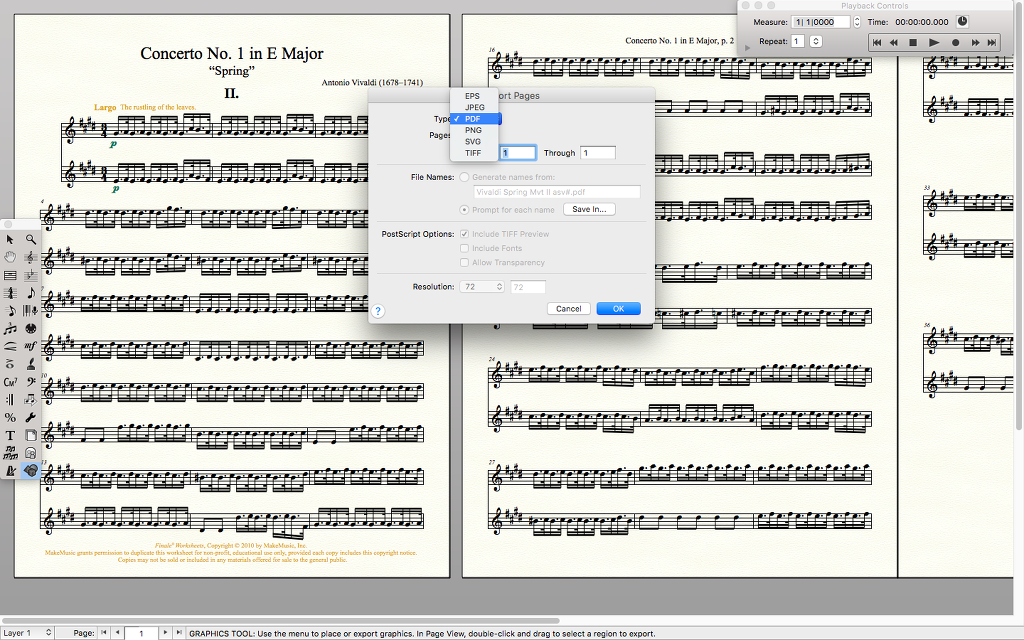Image resolution: width=1024 pixels, height=640 pixels.
Task: Click the Through page number field
Action: click(x=598, y=153)
